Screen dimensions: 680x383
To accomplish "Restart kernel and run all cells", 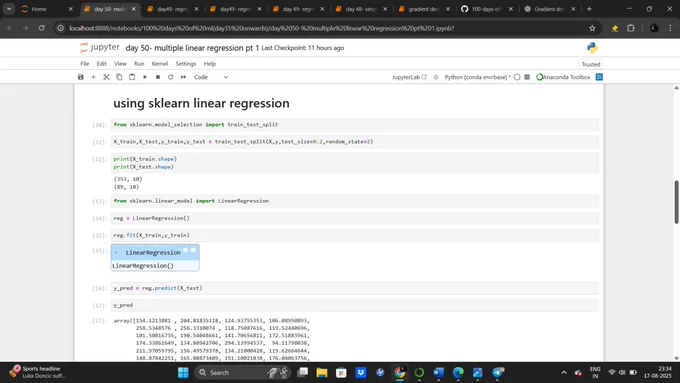I will click(x=183, y=77).
